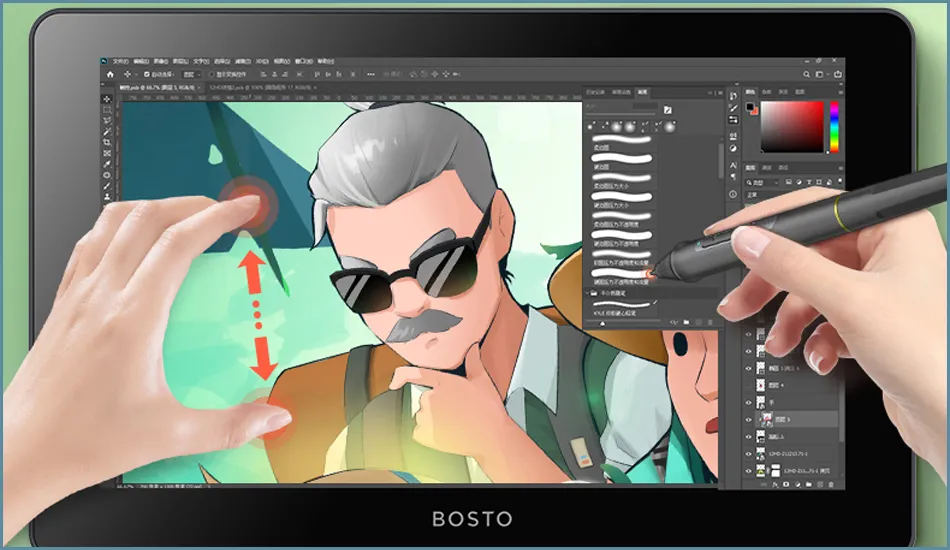Toggle the show transform controls checkbox

pos(211,74)
